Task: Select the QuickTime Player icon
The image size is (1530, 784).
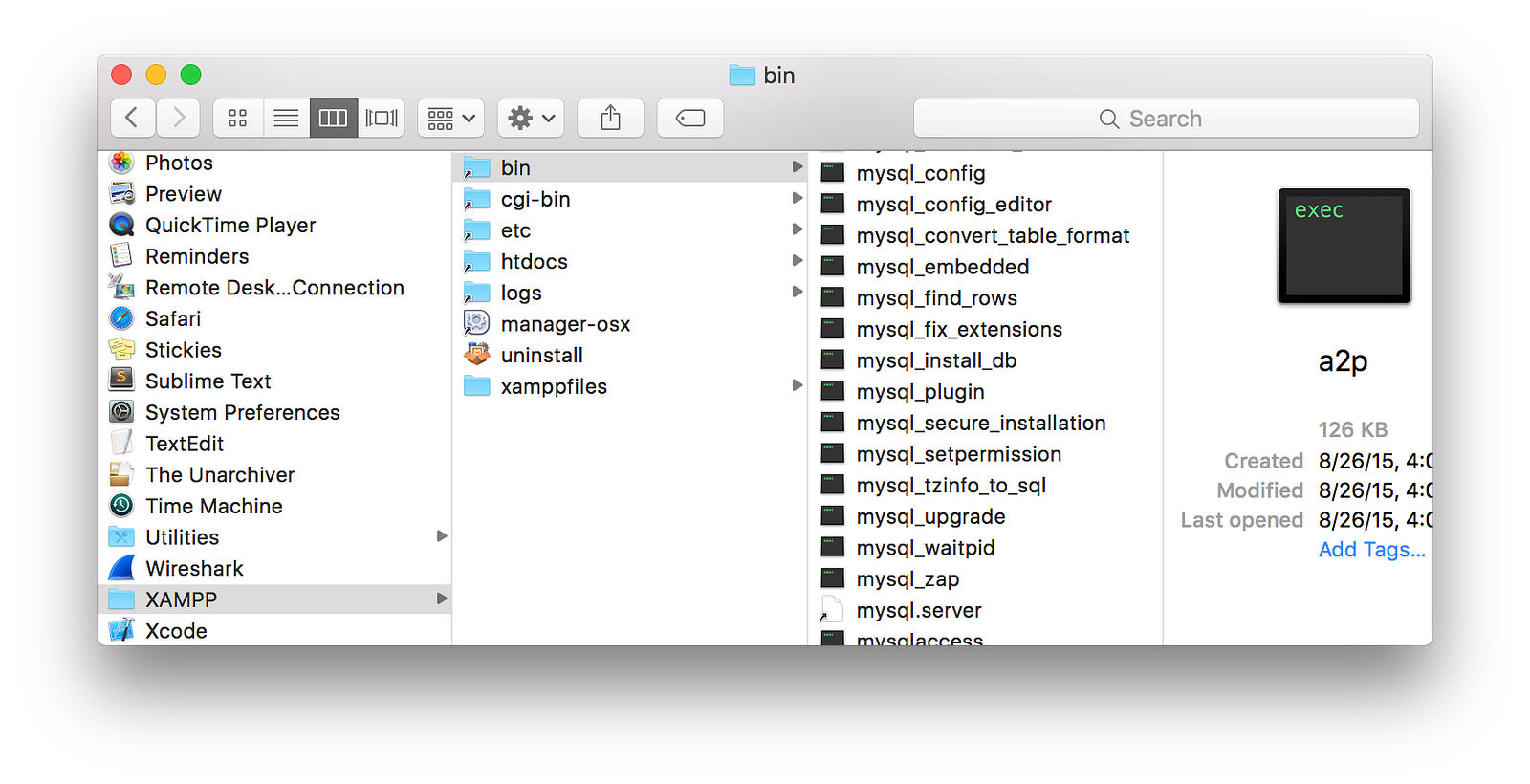Action: click(x=121, y=225)
